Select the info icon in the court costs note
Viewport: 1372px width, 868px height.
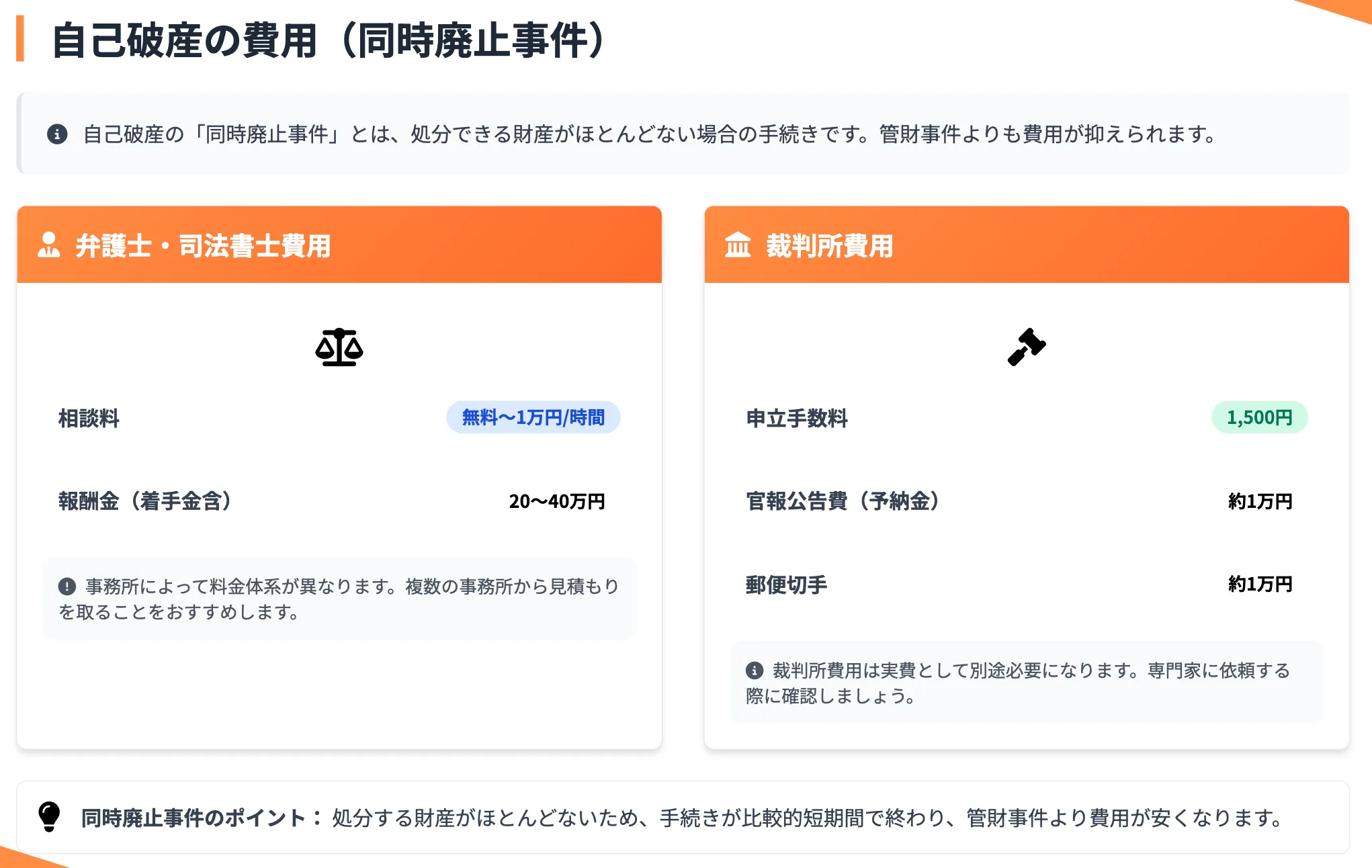click(x=755, y=670)
